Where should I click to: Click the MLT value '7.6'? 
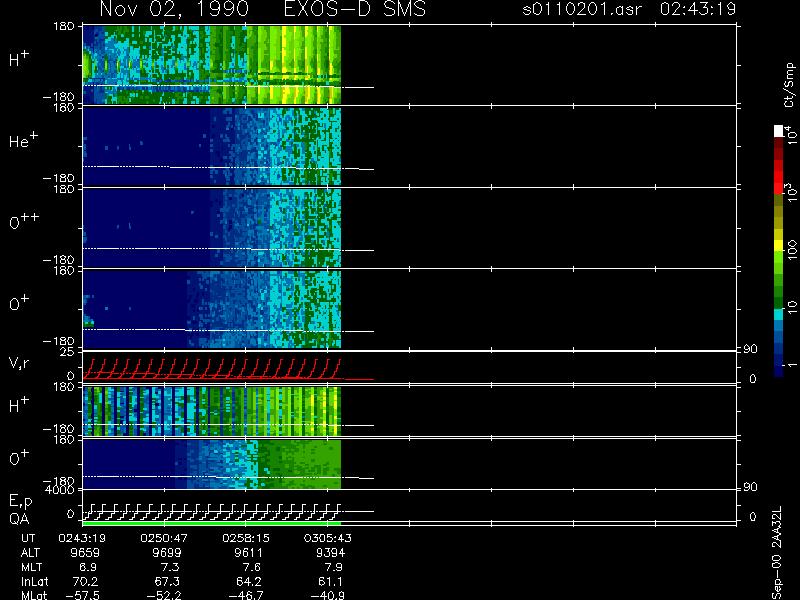[251, 567]
